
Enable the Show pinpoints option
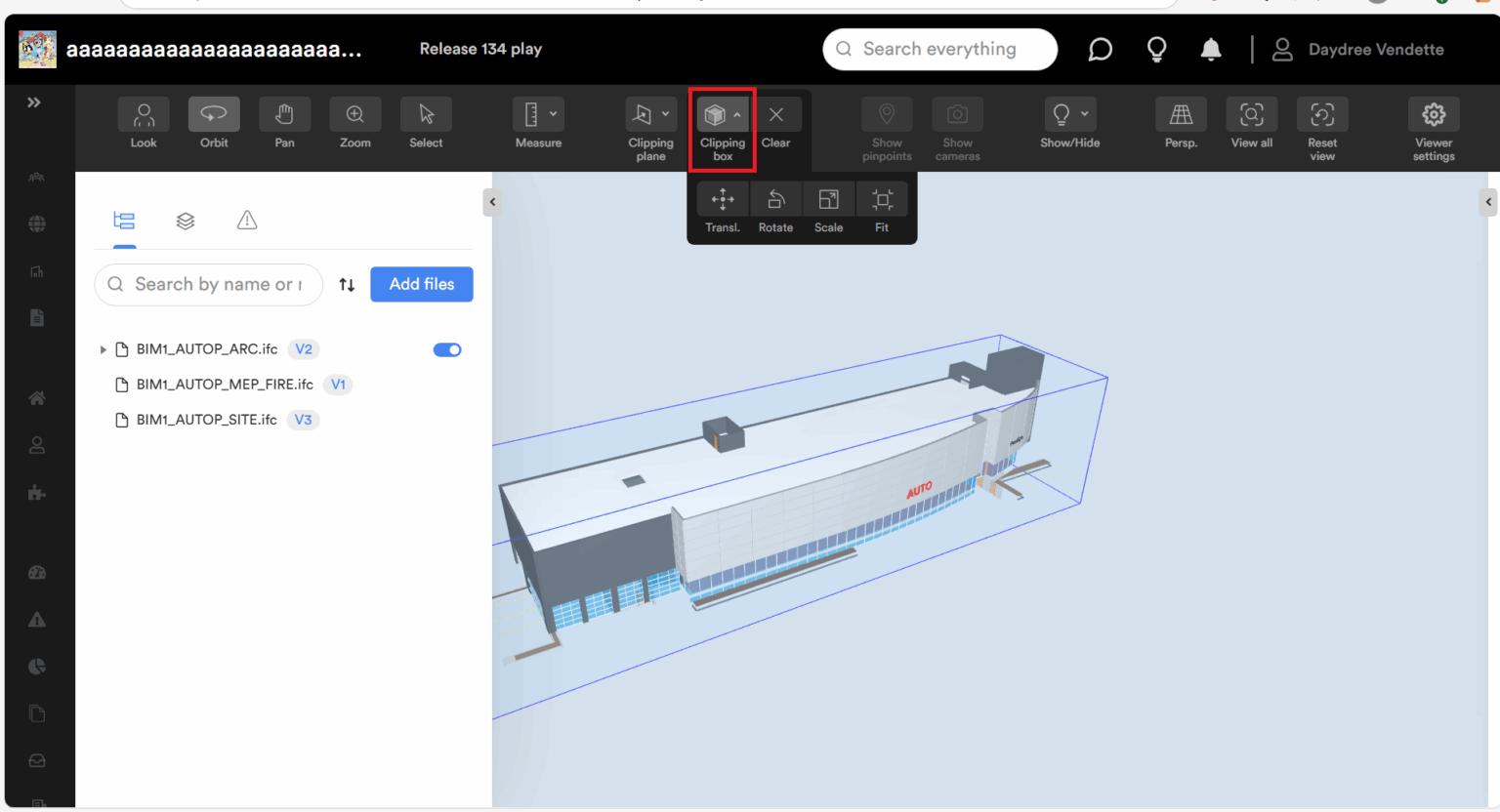(x=886, y=113)
